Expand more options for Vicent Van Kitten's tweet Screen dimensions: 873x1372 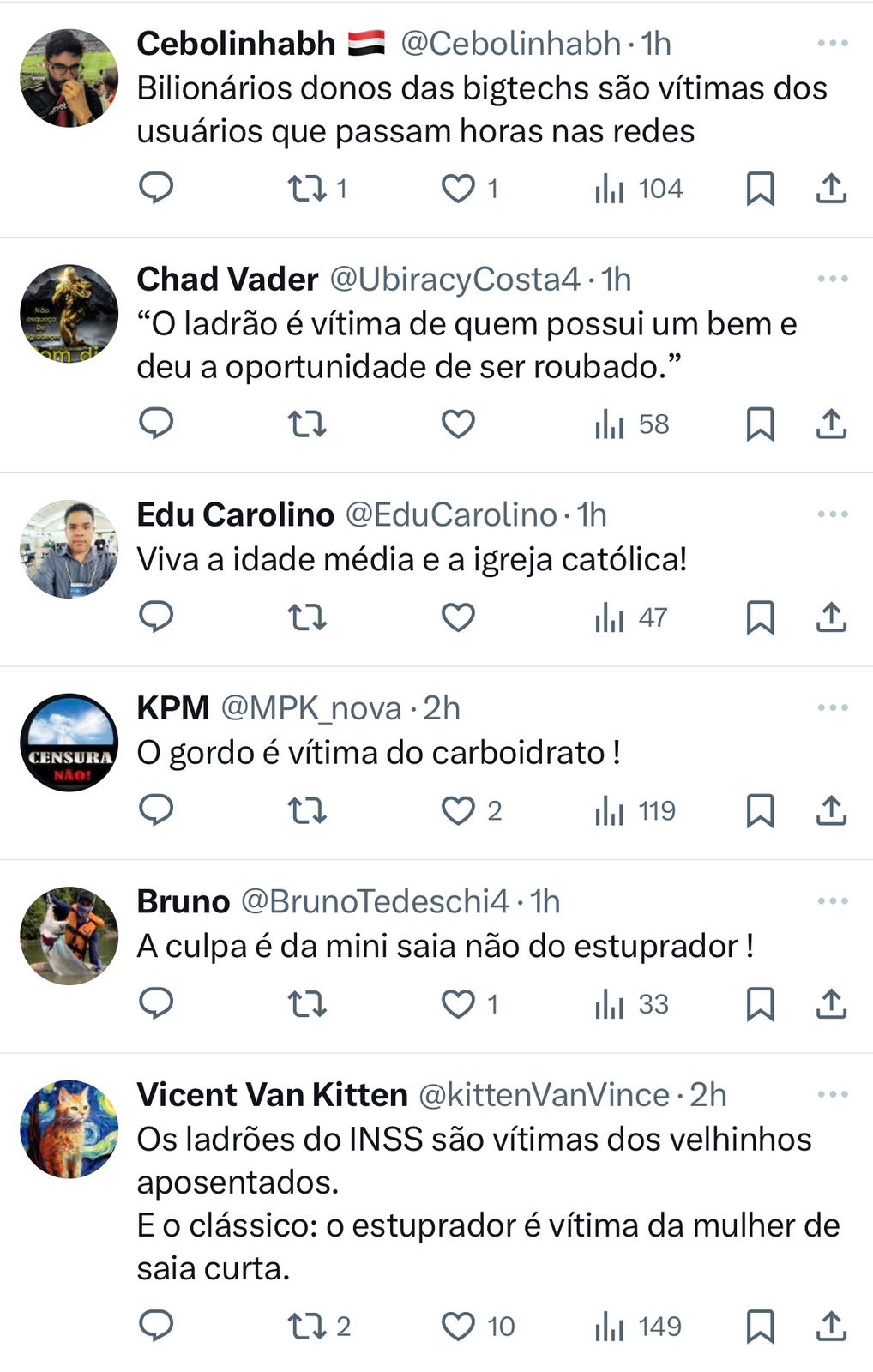click(x=832, y=1094)
